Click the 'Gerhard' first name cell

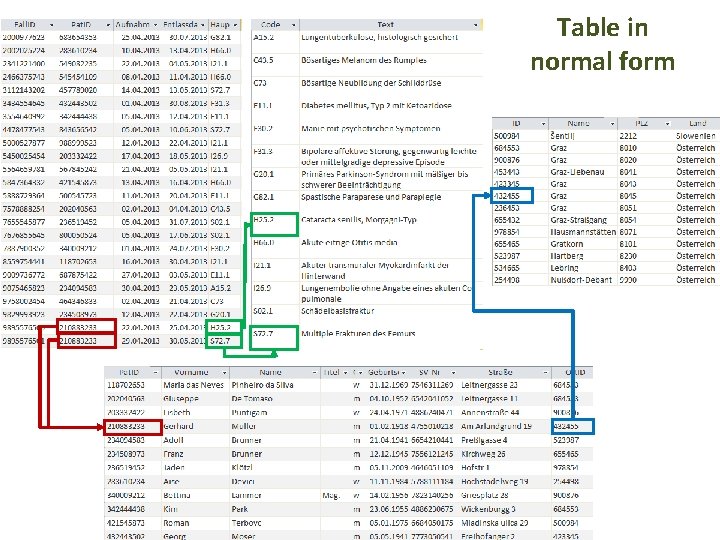point(178,426)
